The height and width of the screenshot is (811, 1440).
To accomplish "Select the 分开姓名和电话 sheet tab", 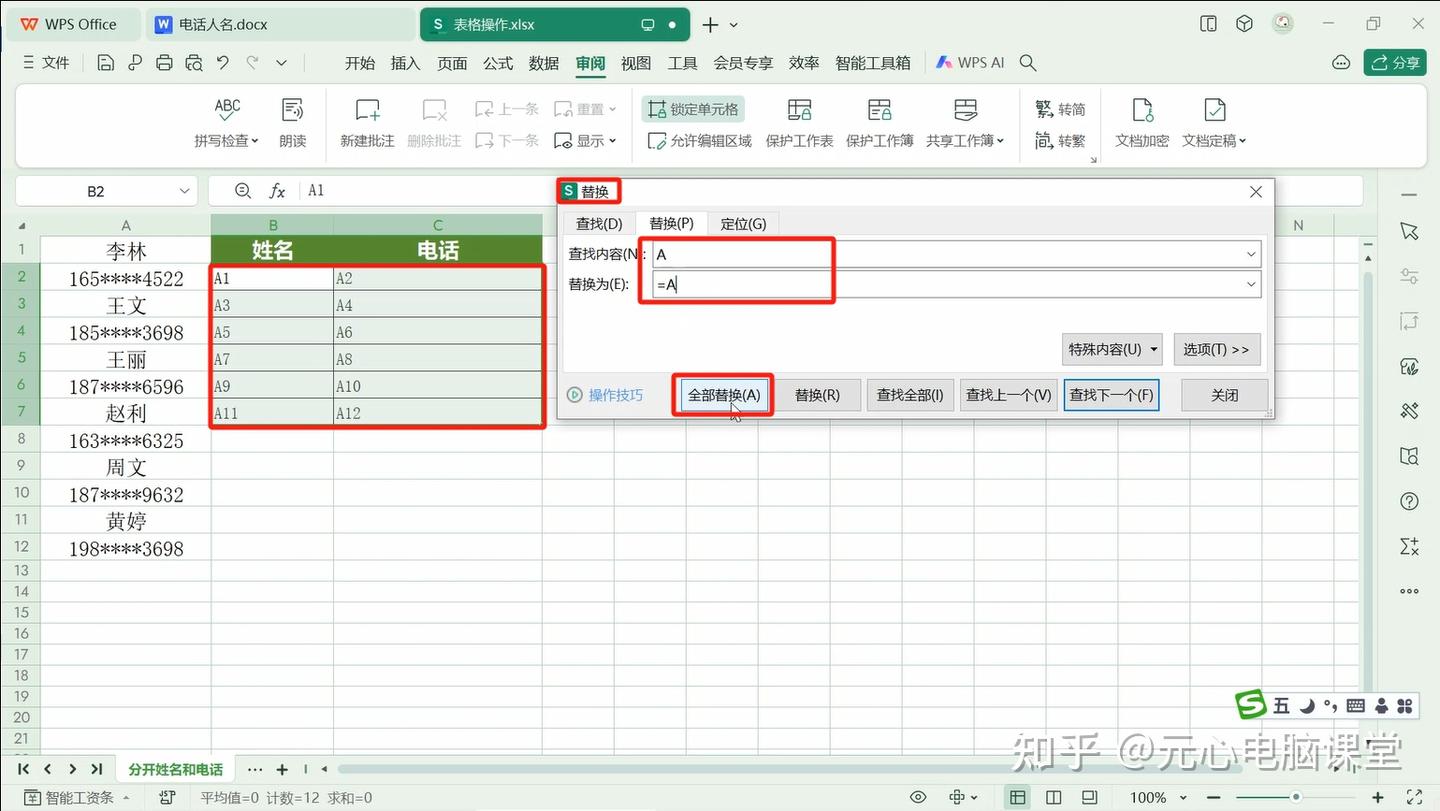I will [x=176, y=769].
